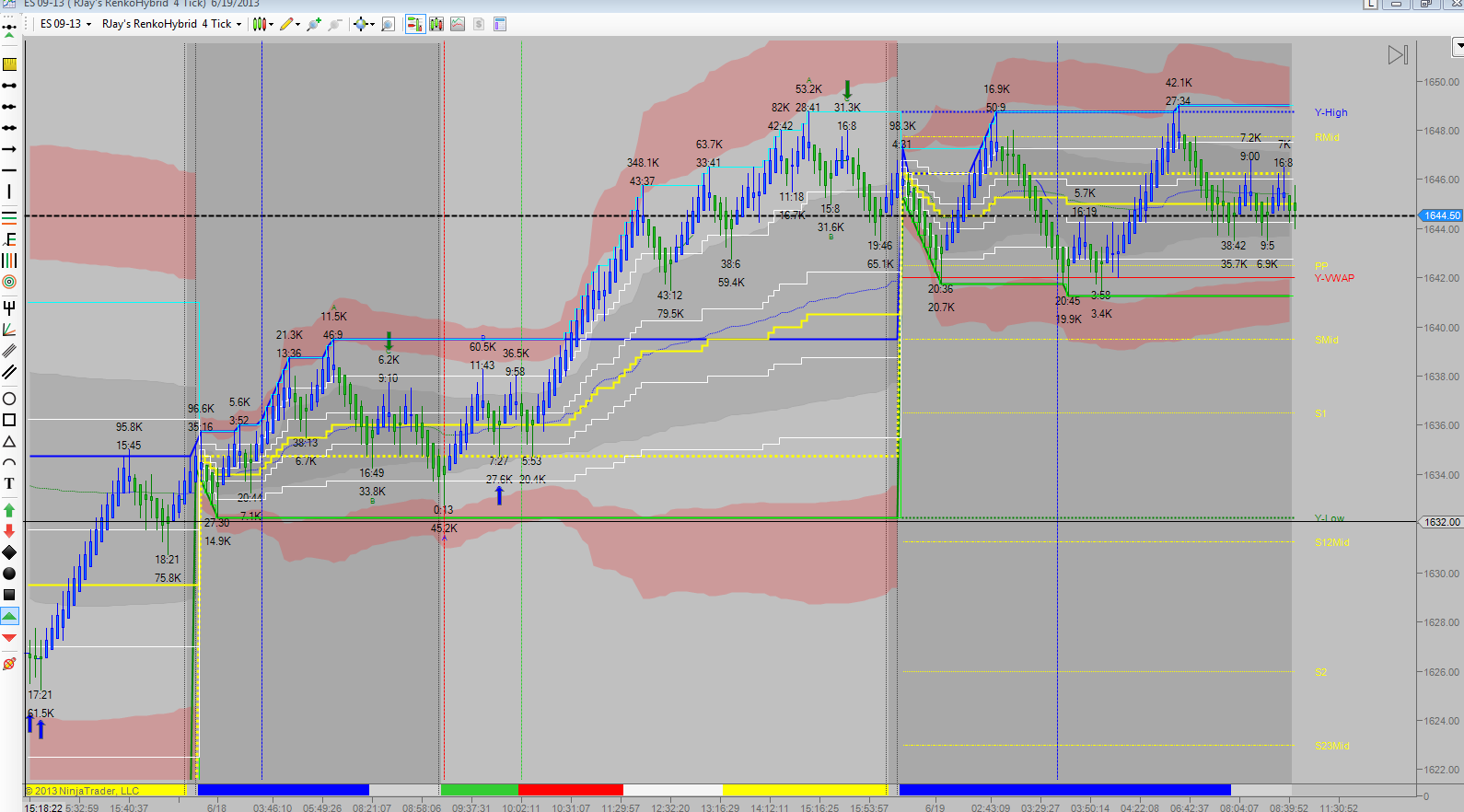Open the candlestick chart style dropdown
Image resolution: width=1464 pixels, height=812 pixels.
(x=263, y=24)
